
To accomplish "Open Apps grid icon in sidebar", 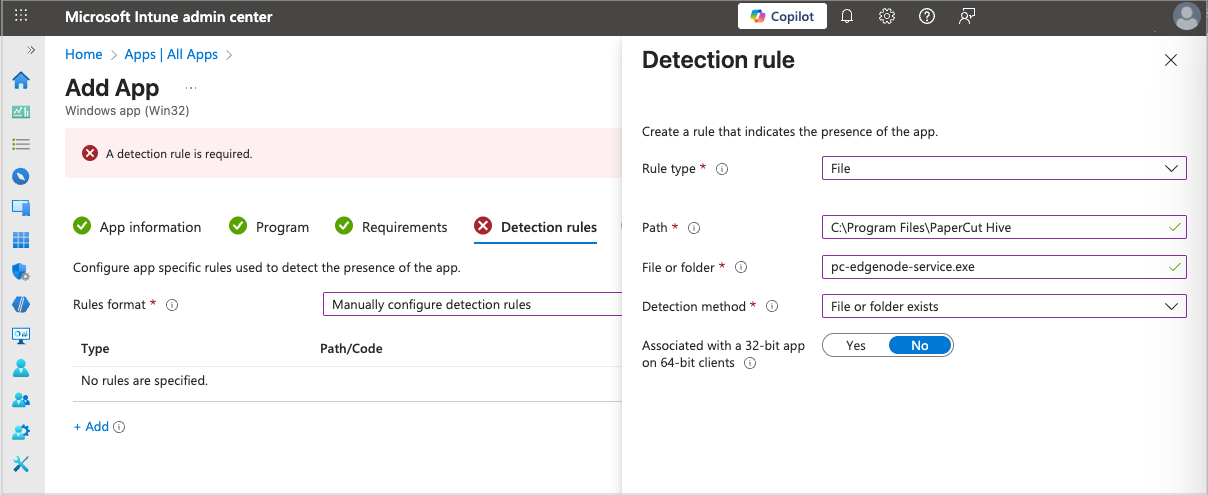I will click(21, 240).
